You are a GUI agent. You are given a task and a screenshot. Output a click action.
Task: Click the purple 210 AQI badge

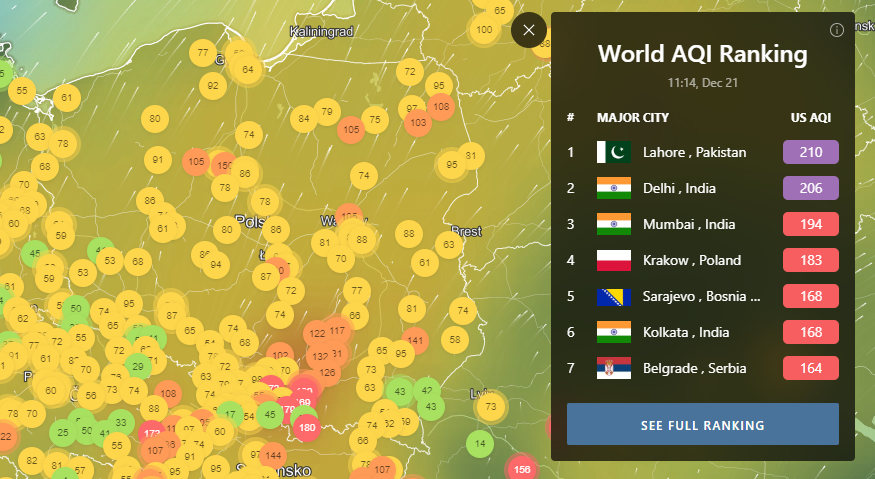pos(811,152)
